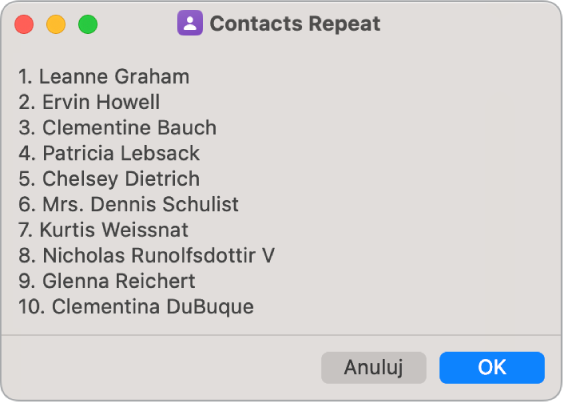Click the purple Contacts app icon in title

(190, 23)
